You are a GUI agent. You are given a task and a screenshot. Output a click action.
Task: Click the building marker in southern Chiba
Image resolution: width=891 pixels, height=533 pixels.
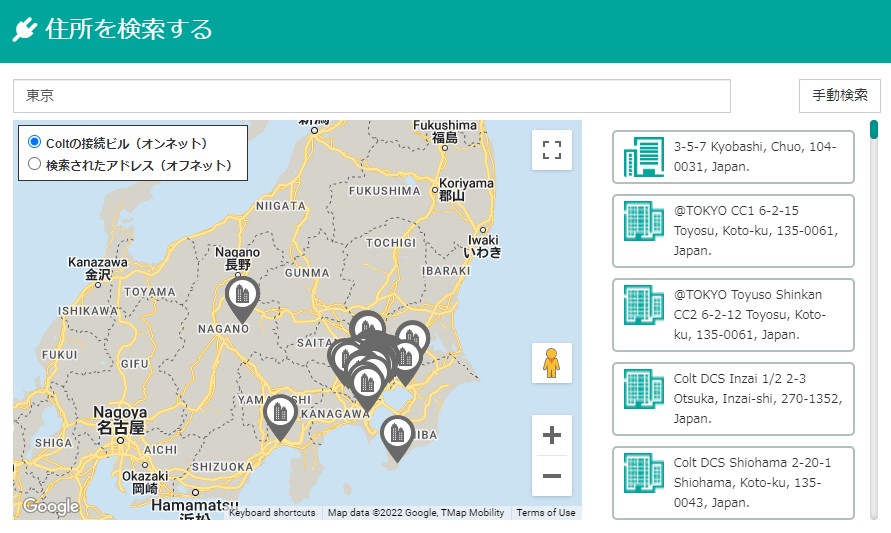click(x=397, y=436)
